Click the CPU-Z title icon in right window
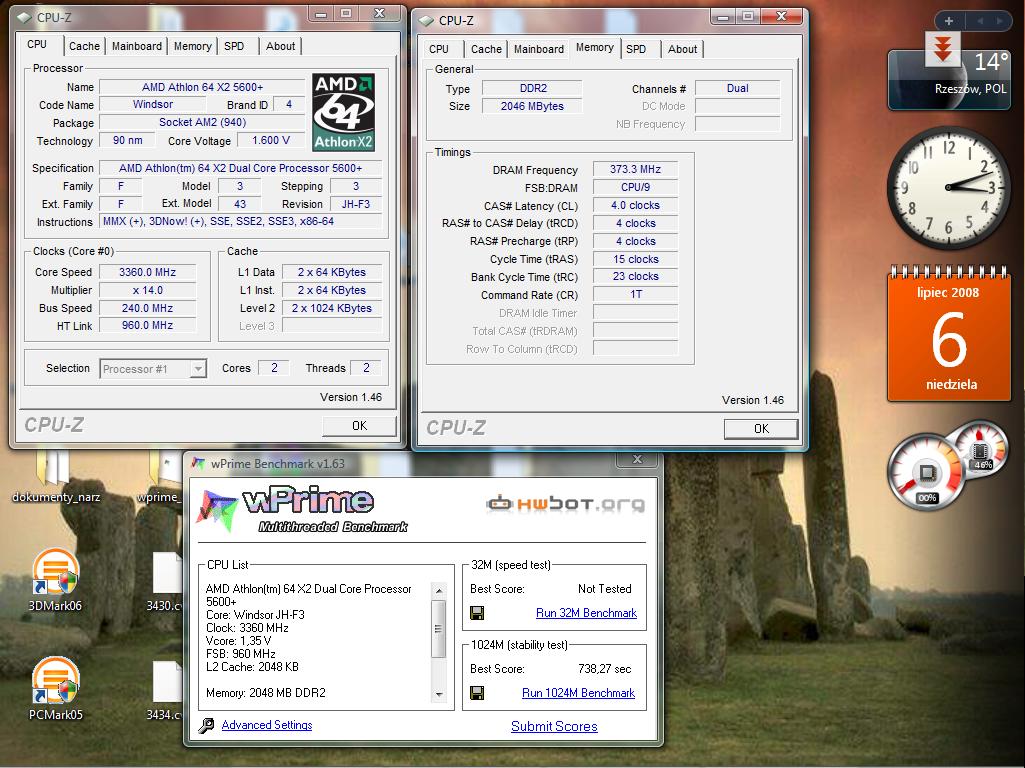This screenshot has width=1025, height=768. [427, 21]
